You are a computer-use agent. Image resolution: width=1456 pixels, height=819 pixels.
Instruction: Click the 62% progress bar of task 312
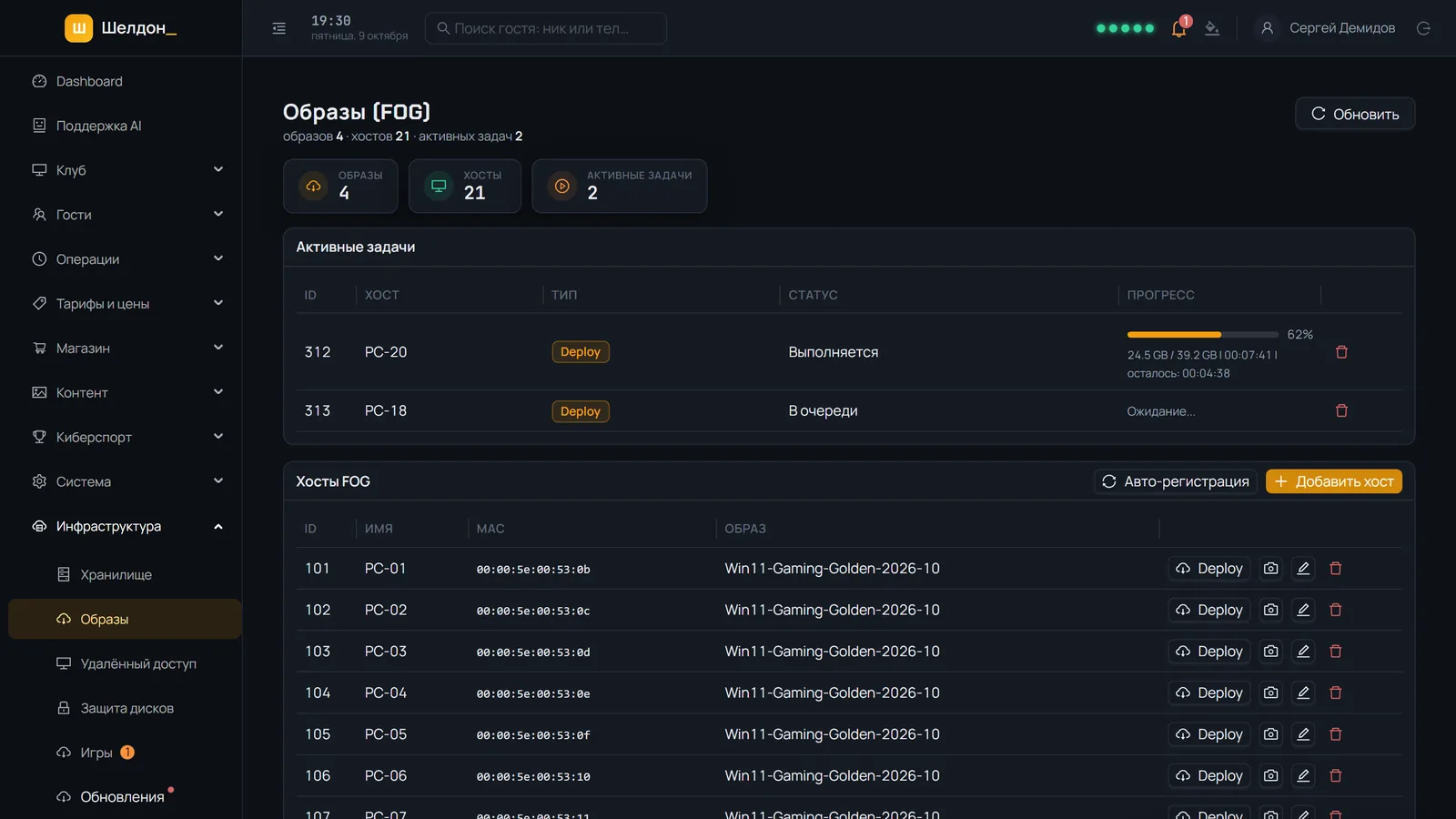tap(1202, 335)
